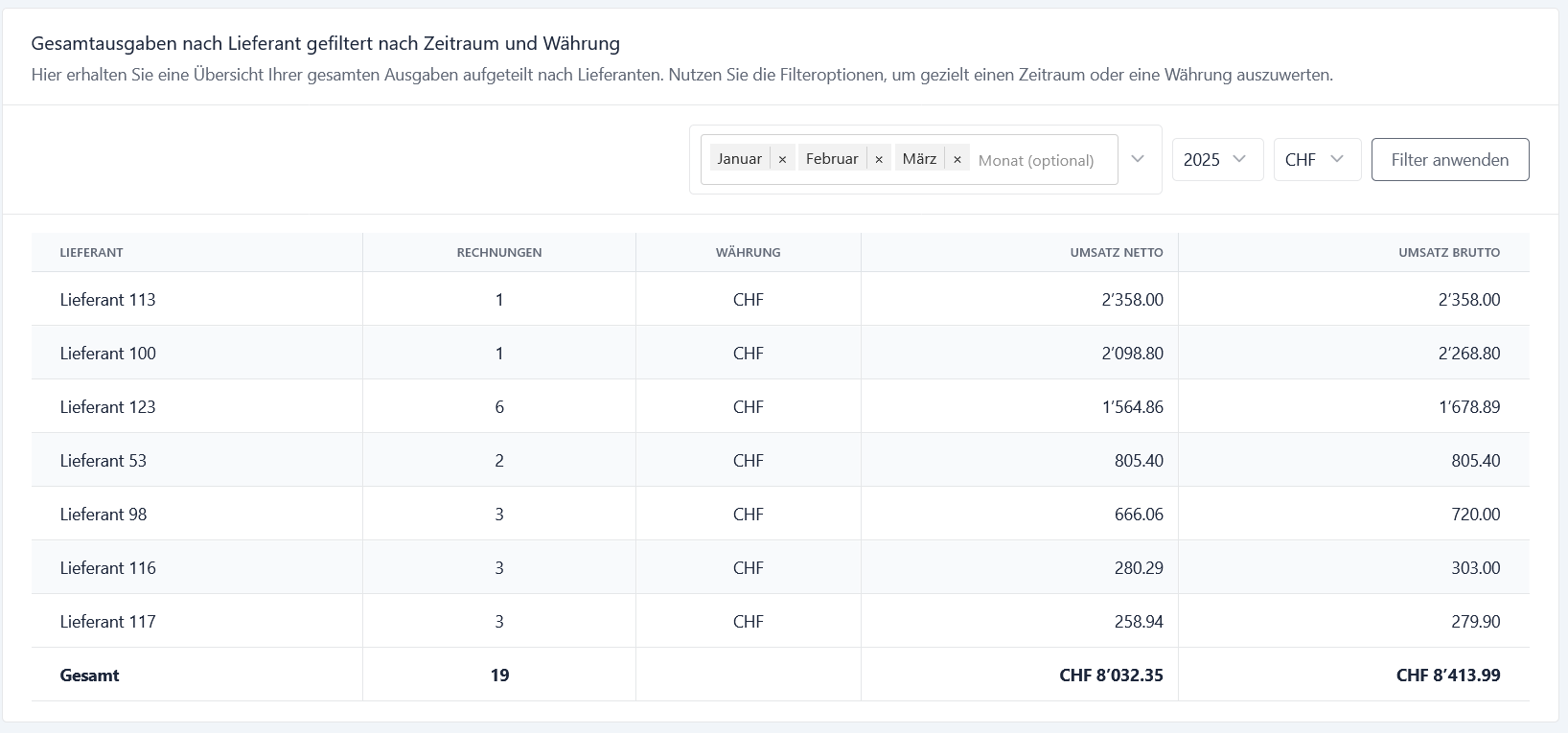Click the Filter anwenden button
This screenshot has height=733, width=1568.
tap(1449, 160)
